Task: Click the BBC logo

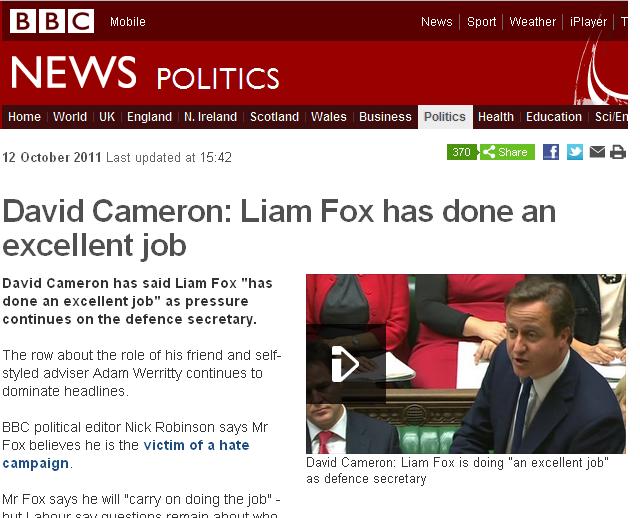Action: (52, 21)
